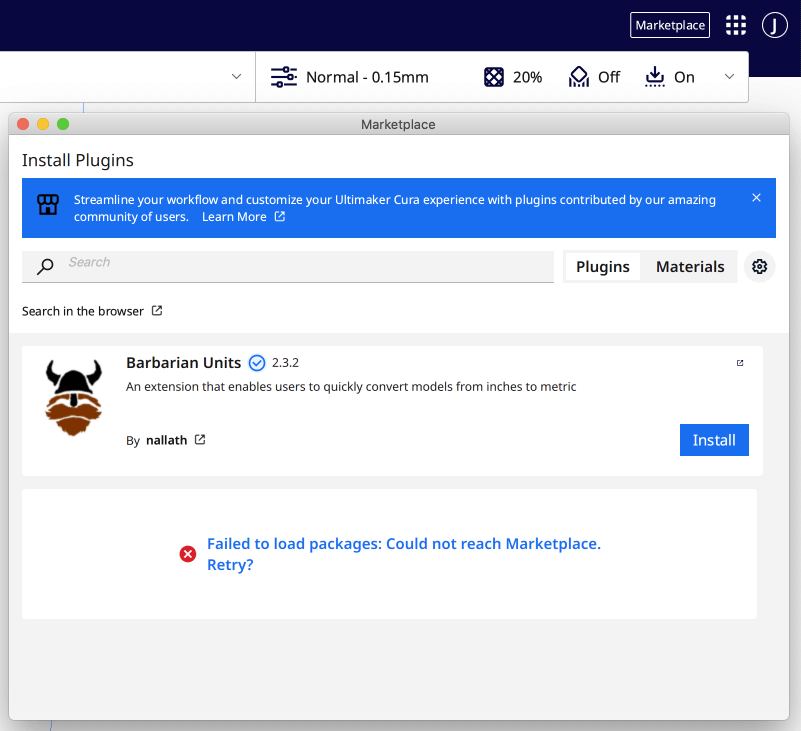801x731 pixels.
Task: Open the application switcher grid icon
Action: tap(736, 25)
